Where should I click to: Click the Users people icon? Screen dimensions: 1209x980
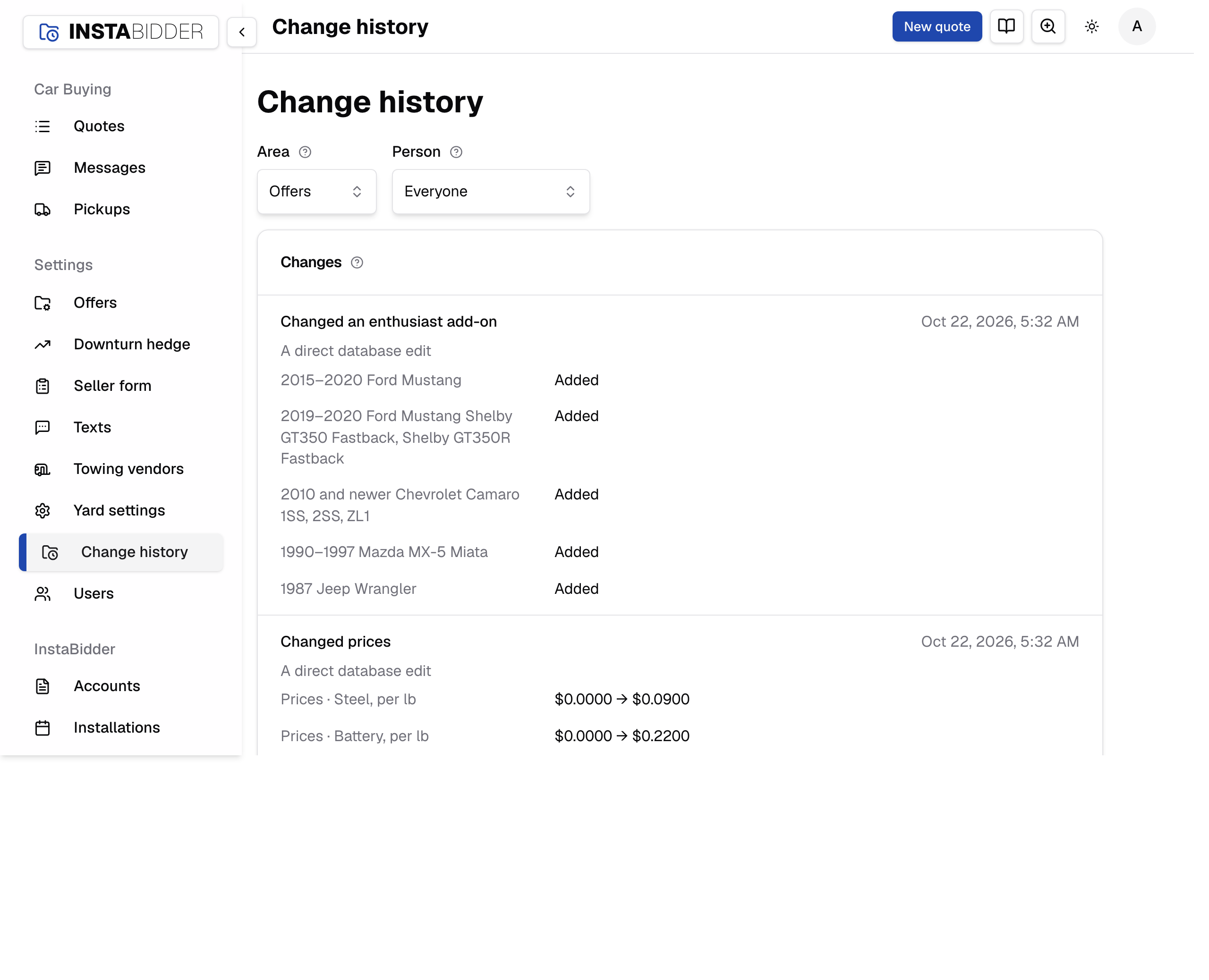point(43,594)
